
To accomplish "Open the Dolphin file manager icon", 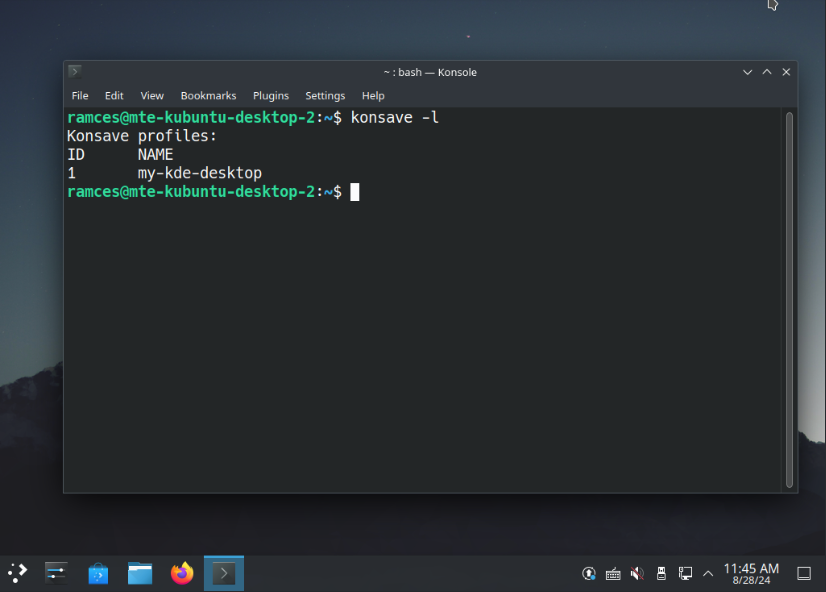I will (139, 573).
